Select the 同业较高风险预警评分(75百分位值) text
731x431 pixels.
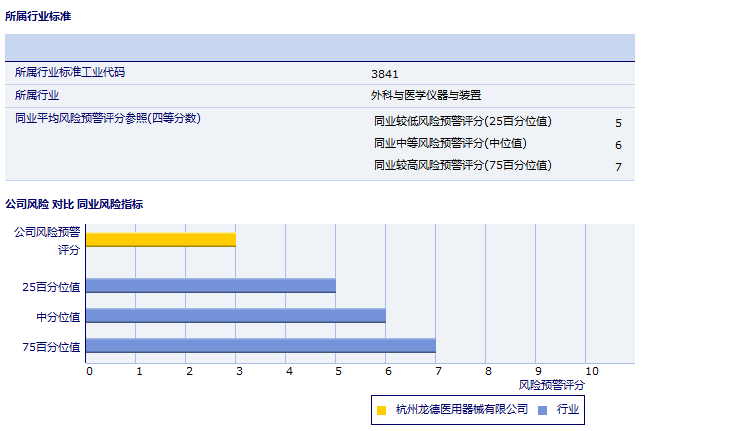coord(463,165)
